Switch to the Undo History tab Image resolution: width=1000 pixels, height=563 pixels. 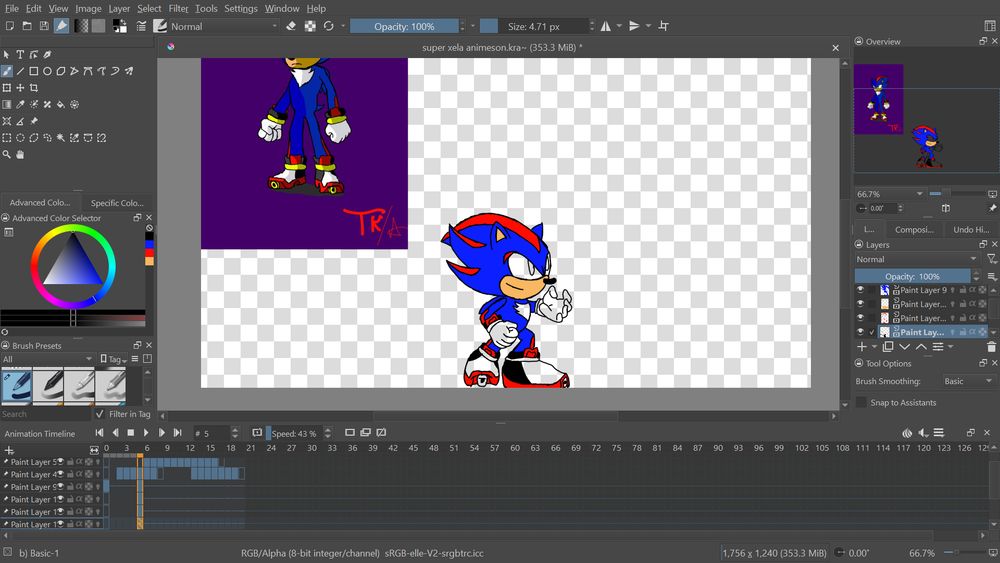pyautogui.click(x=970, y=229)
